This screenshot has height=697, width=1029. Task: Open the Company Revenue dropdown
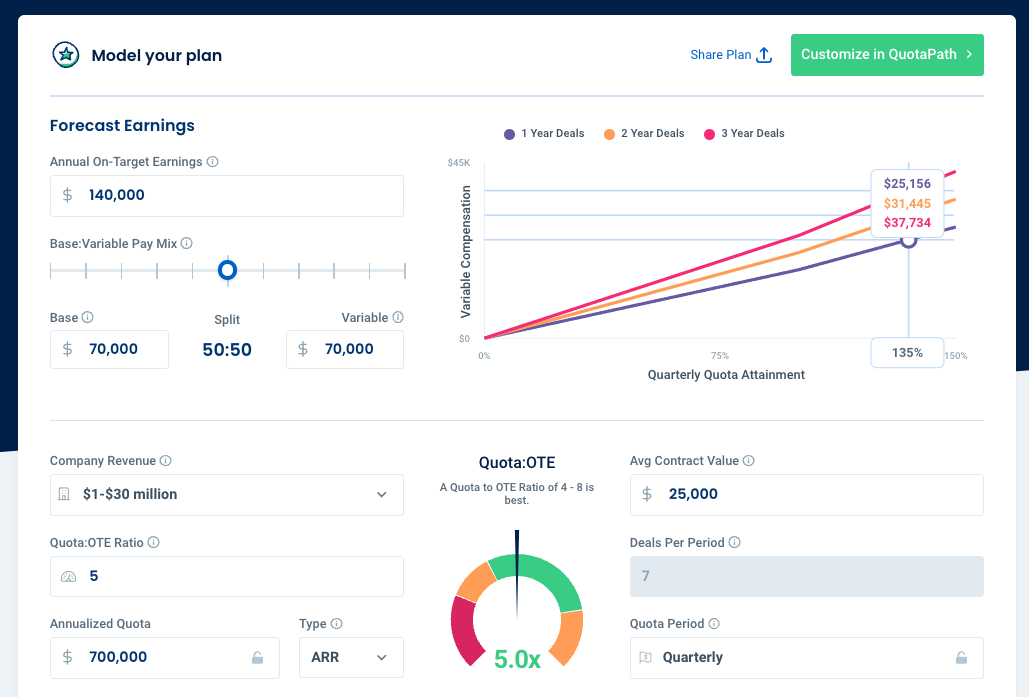coord(227,495)
